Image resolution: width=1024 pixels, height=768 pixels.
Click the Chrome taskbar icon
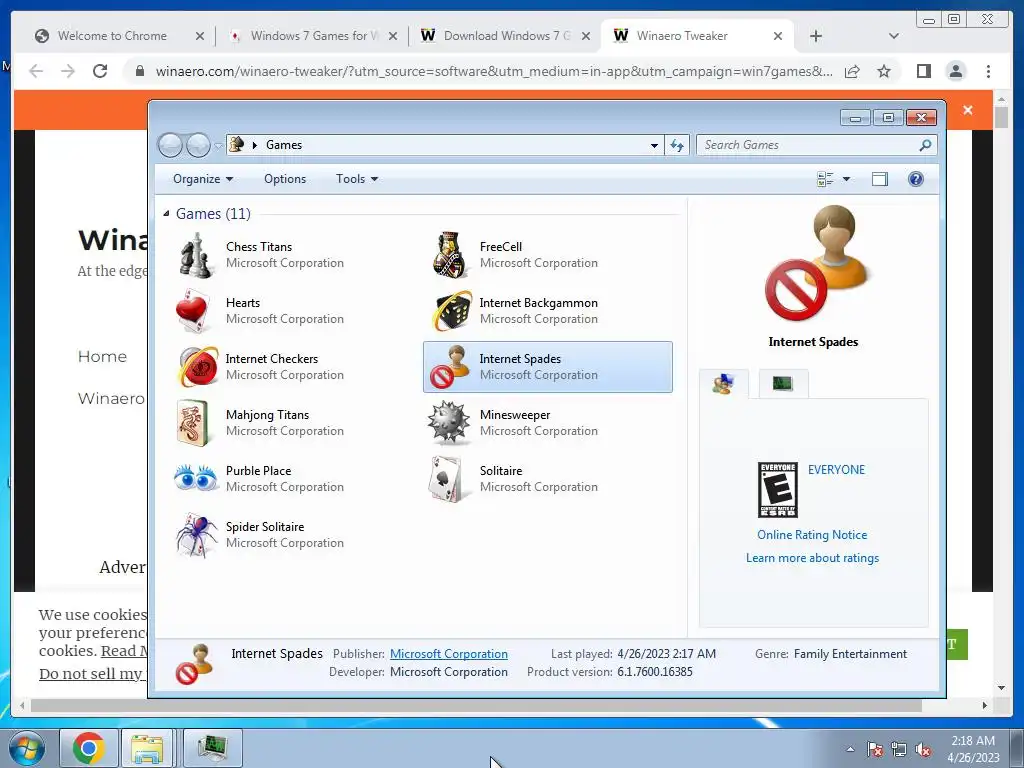[x=89, y=748]
